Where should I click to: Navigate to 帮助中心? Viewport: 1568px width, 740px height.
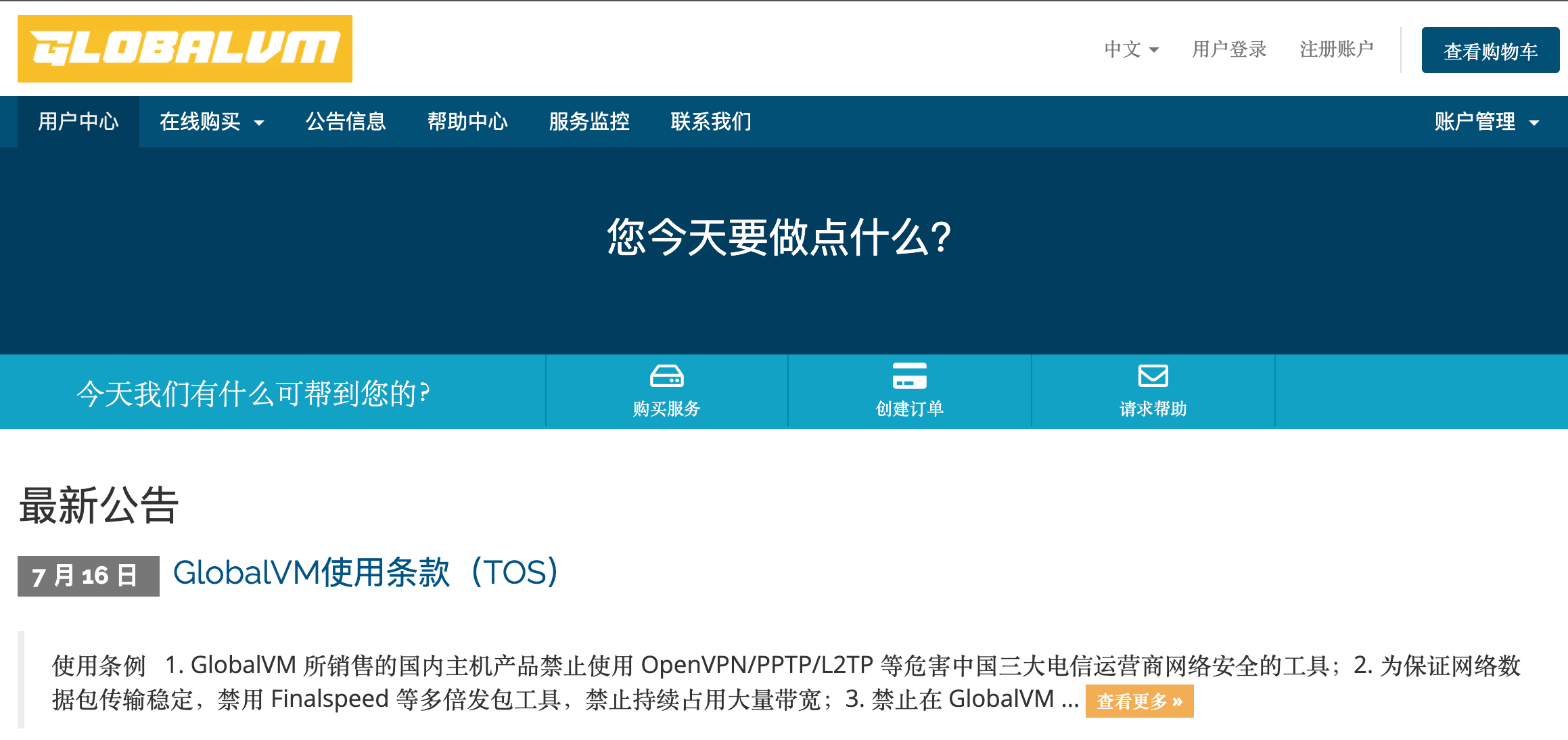tap(468, 122)
